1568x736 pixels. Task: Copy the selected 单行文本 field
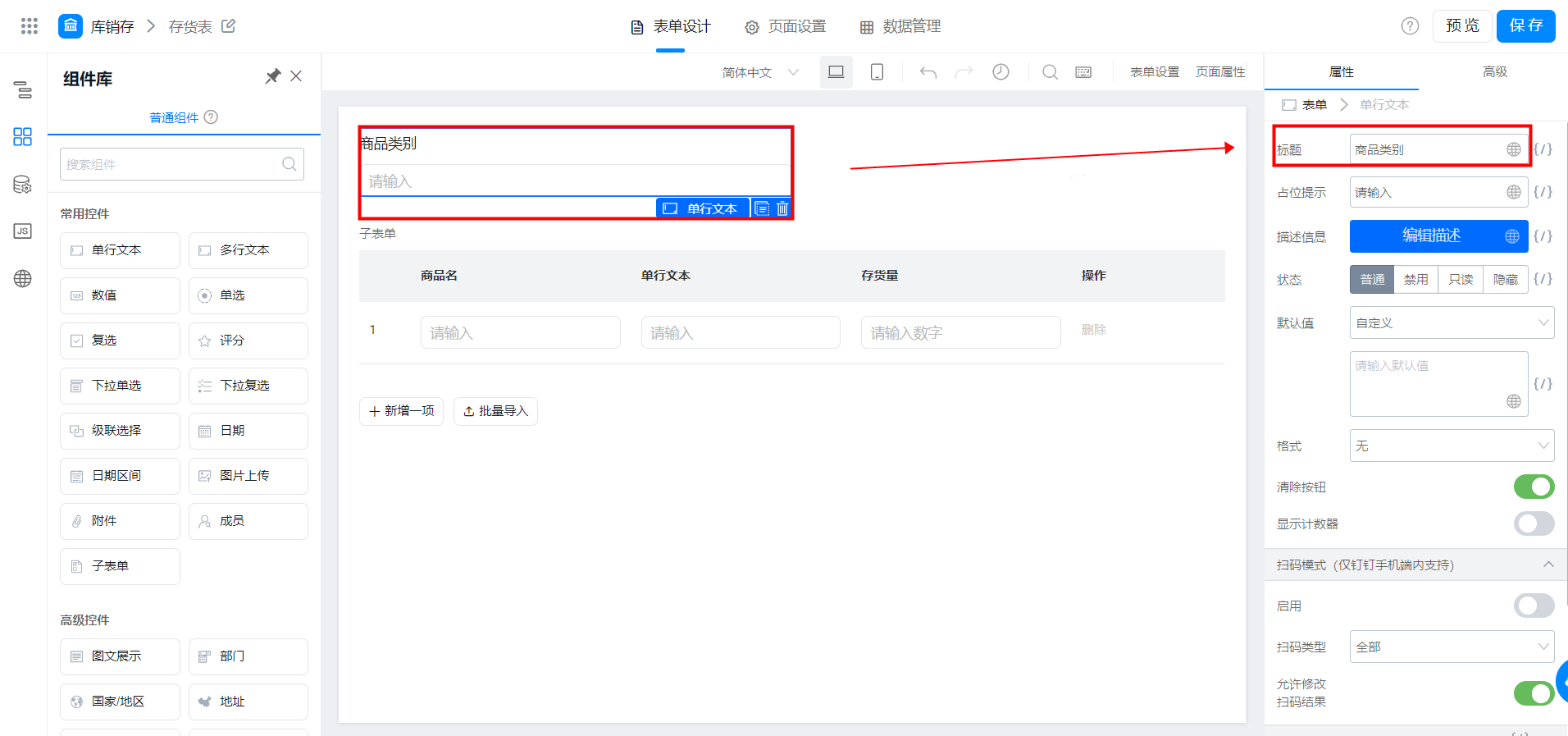[762, 208]
